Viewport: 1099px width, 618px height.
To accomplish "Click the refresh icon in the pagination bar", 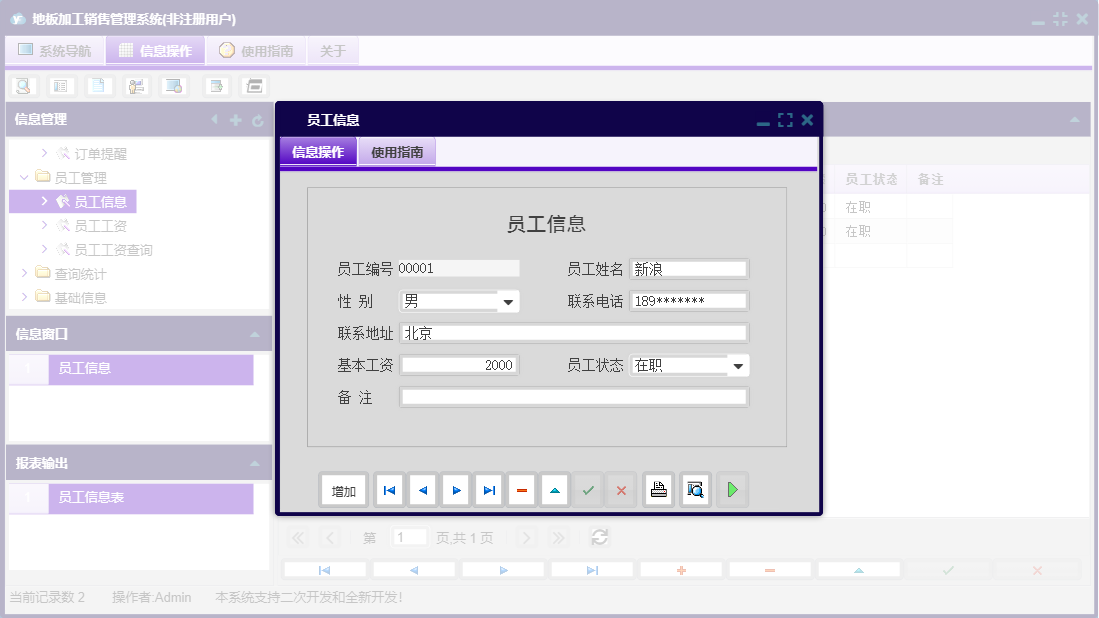I will point(599,537).
